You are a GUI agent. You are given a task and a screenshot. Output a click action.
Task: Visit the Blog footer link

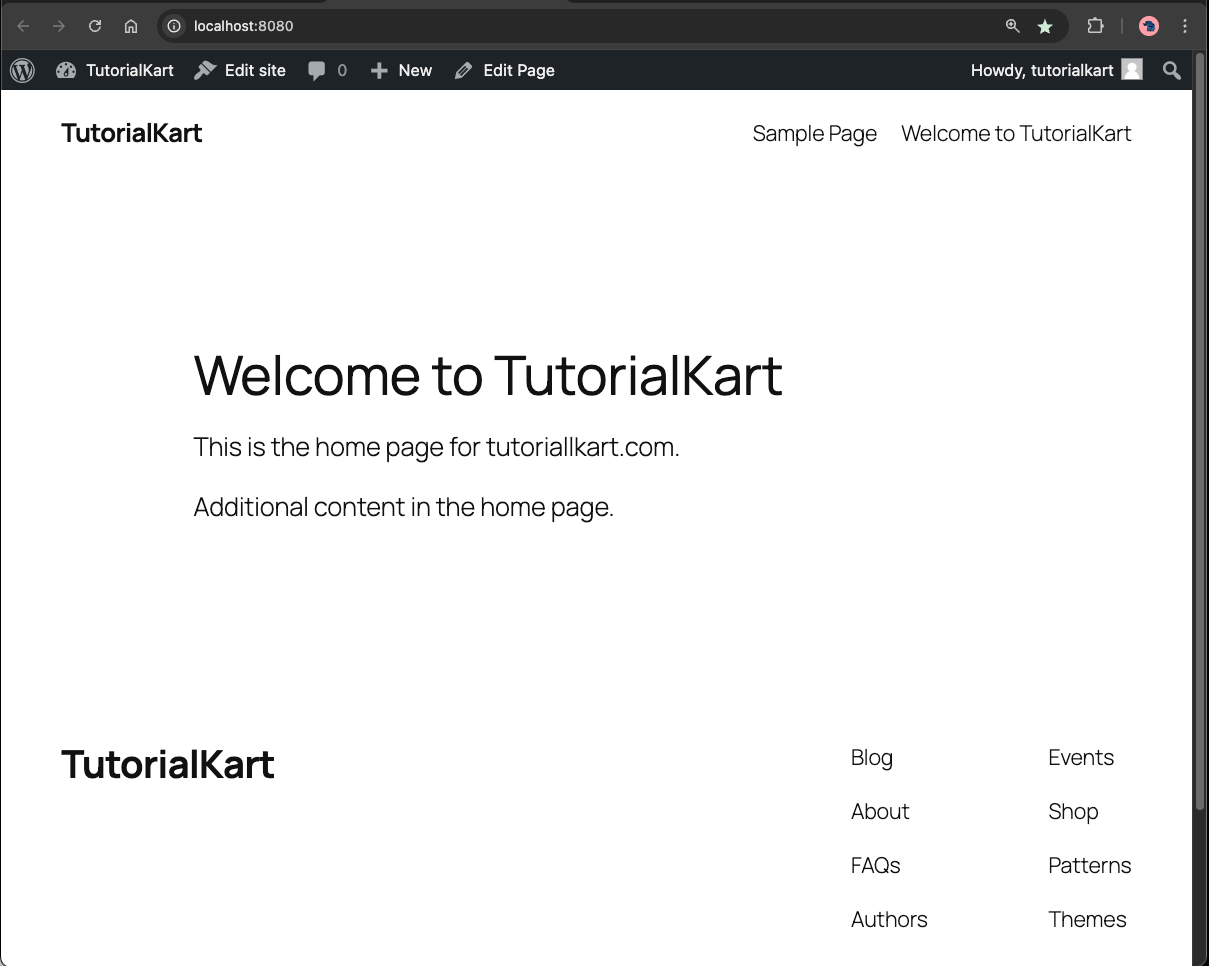871,757
